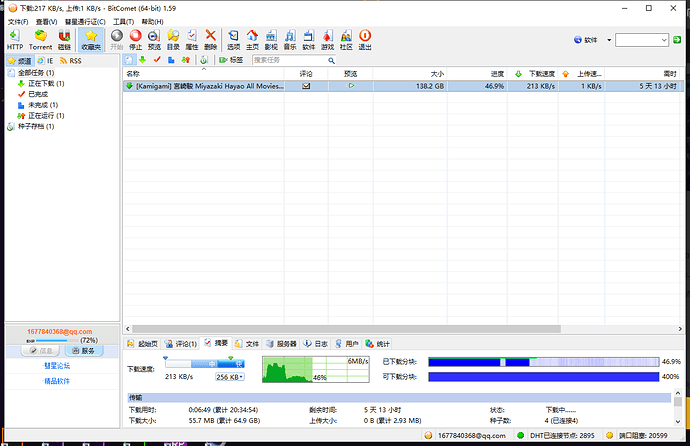The image size is (690, 446).
Task: Sort the task list by the 名称 column header
Action: tap(203, 73)
